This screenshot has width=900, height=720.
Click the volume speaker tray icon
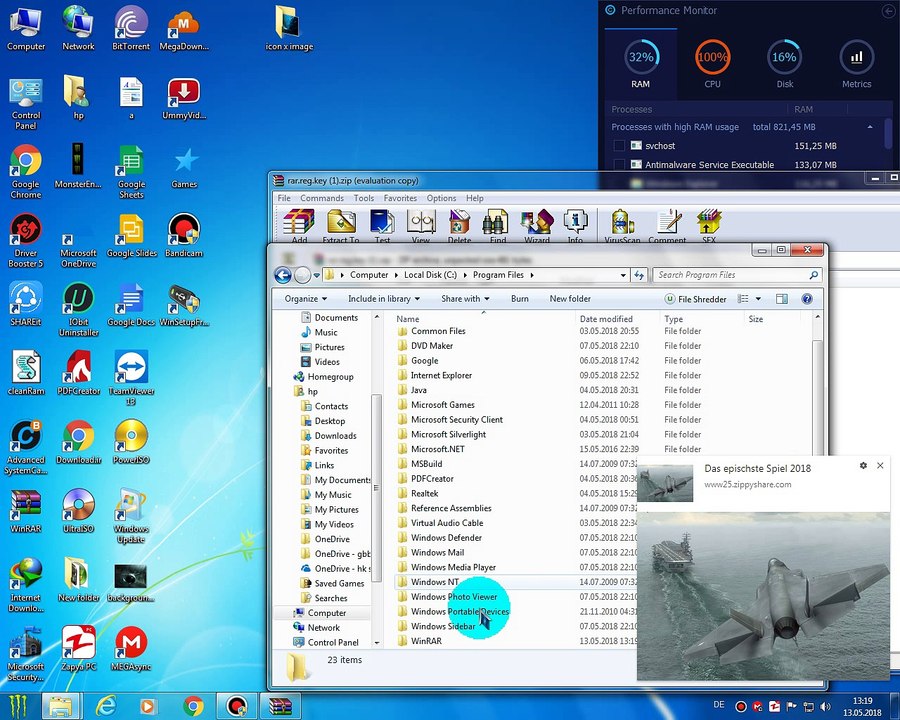point(825,706)
